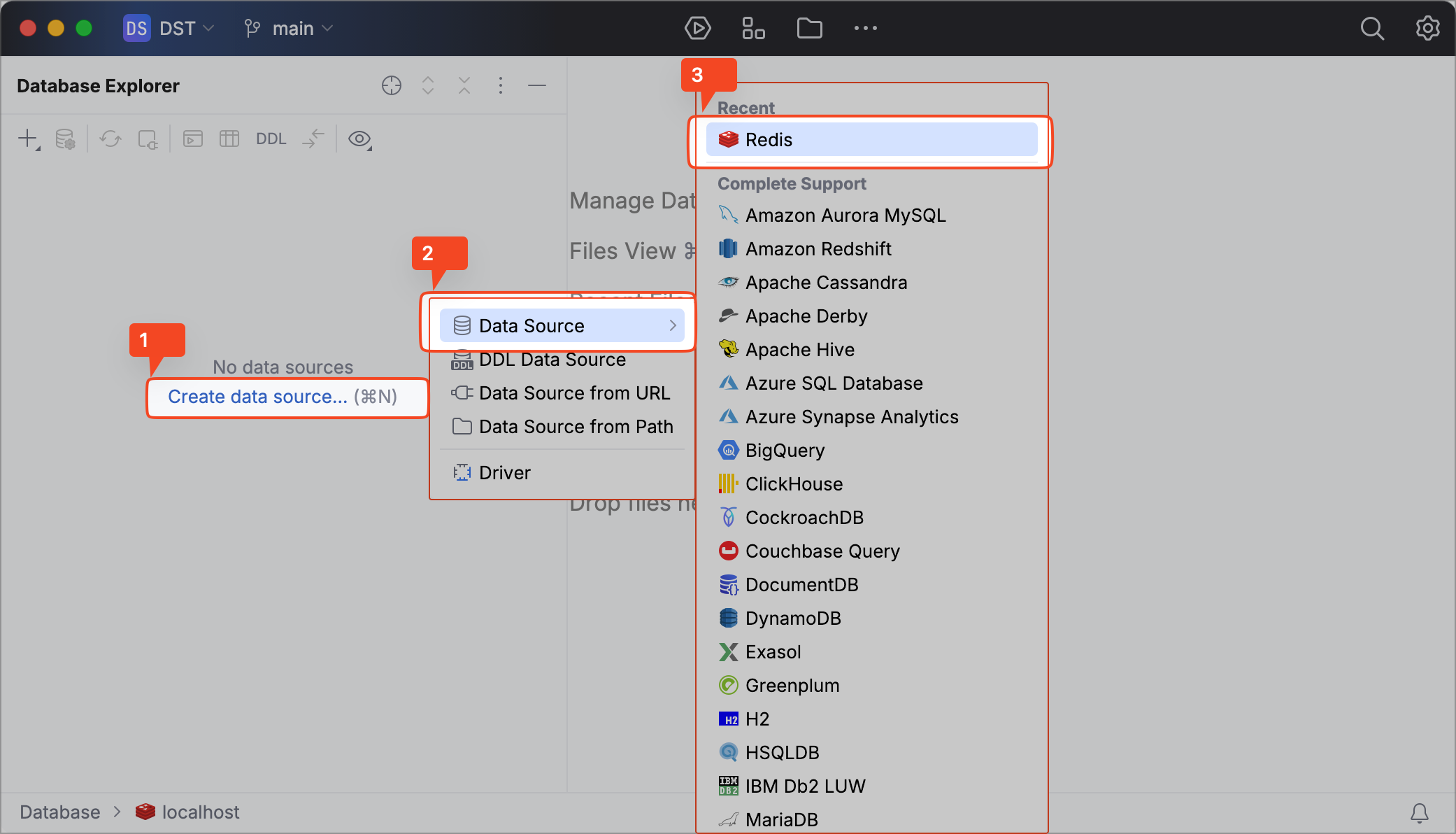Open the three-dot options in Database Explorer header
The height and width of the screenshot is (834, 1456).
point(501,85)
